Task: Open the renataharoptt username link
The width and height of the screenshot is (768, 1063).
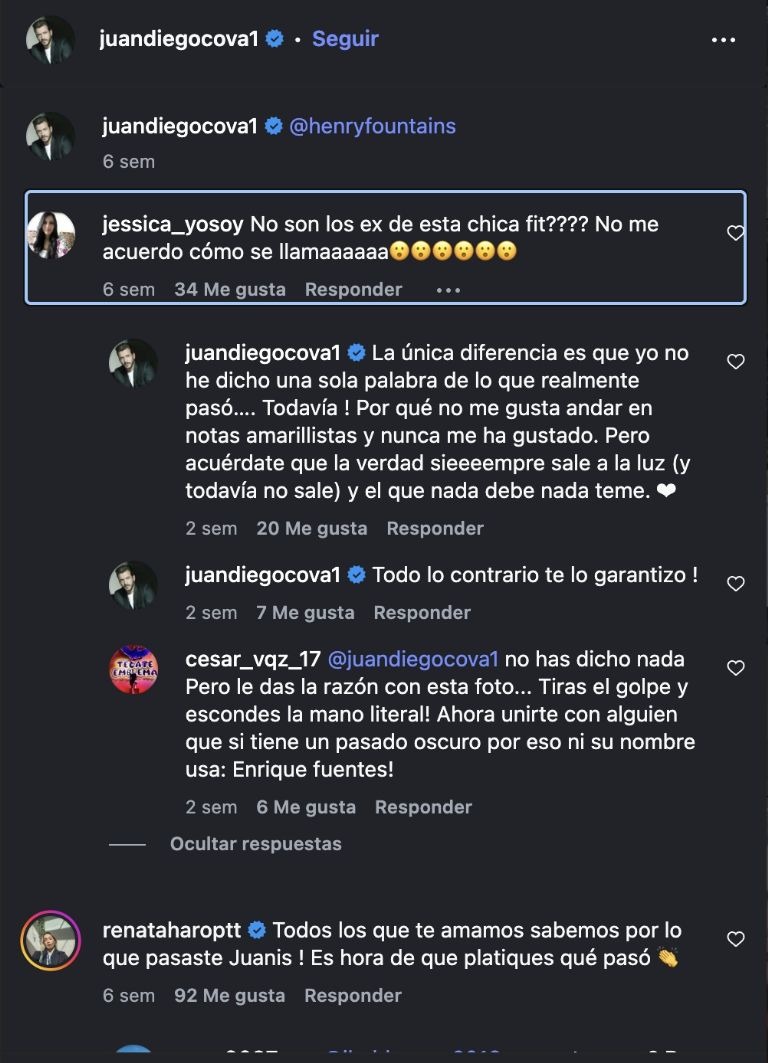Action: coord(171,930)
